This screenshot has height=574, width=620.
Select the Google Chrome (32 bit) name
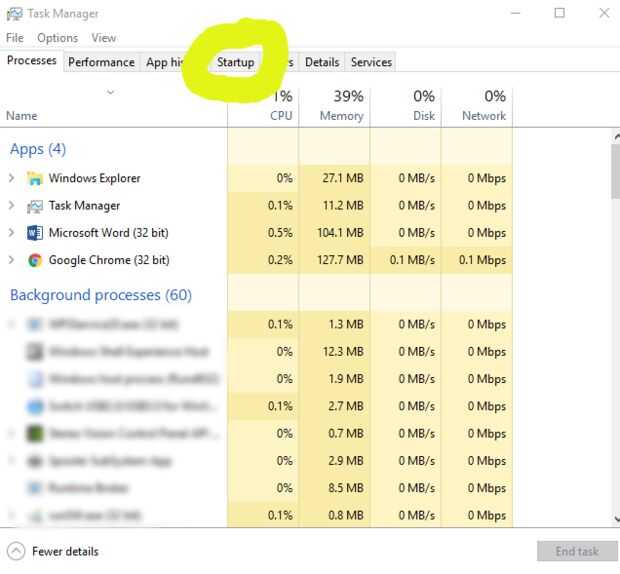[109, 260]
